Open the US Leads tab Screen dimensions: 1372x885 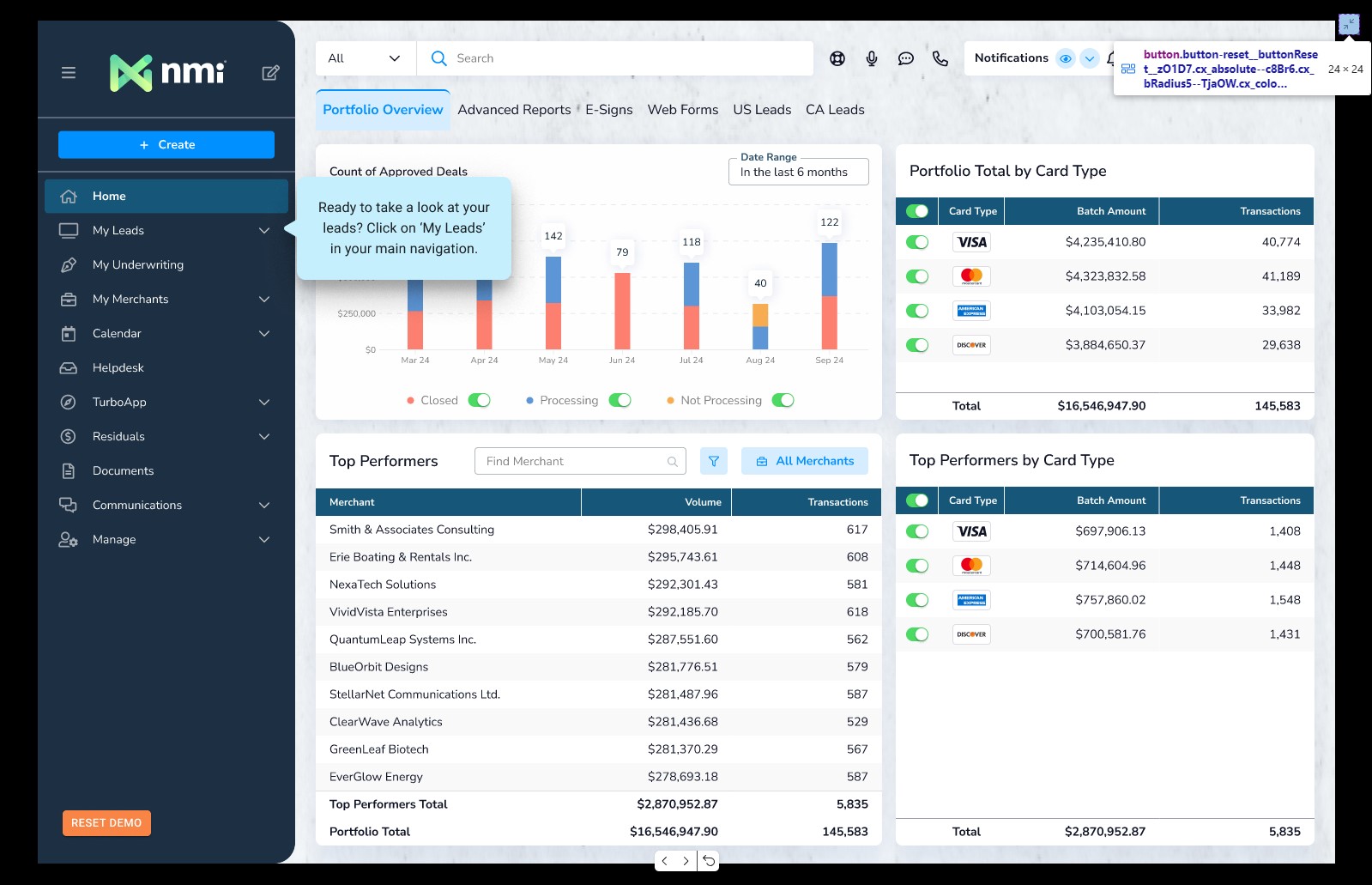point(762,110)
